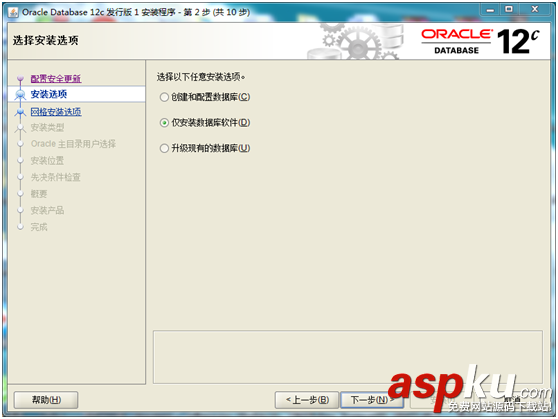Click the empty message panel at bottom

click(348, 357)
